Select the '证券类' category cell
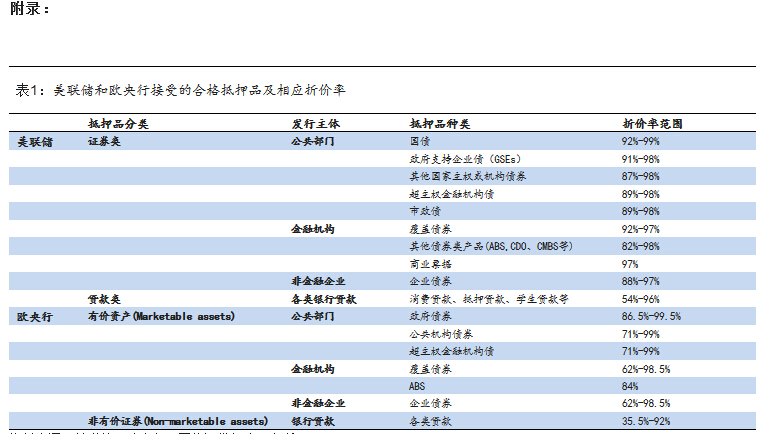This screenshot has height=434, width=761. click(104, 141)
